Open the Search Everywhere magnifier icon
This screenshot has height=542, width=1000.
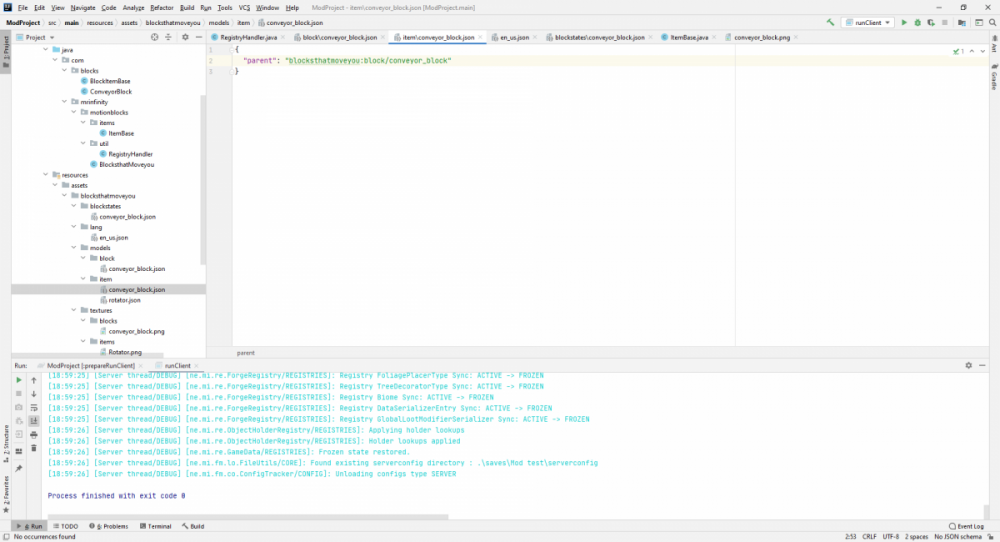992,22
